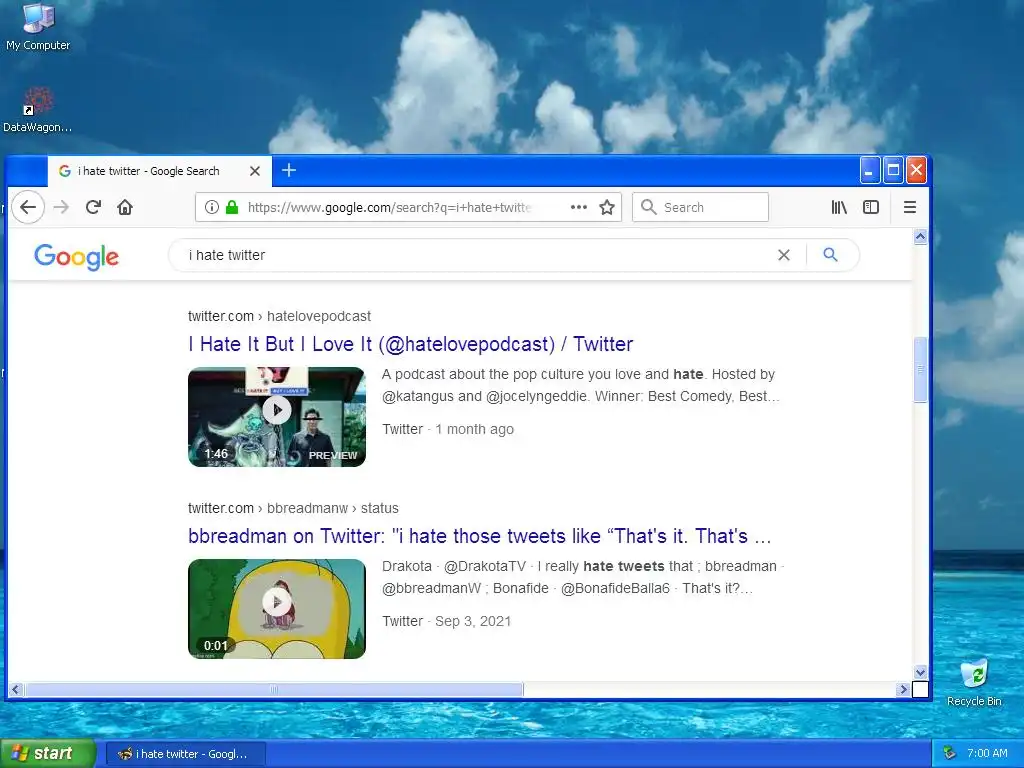
Task: Open the Library bookshelf icon
Action: tap(839, 207)
